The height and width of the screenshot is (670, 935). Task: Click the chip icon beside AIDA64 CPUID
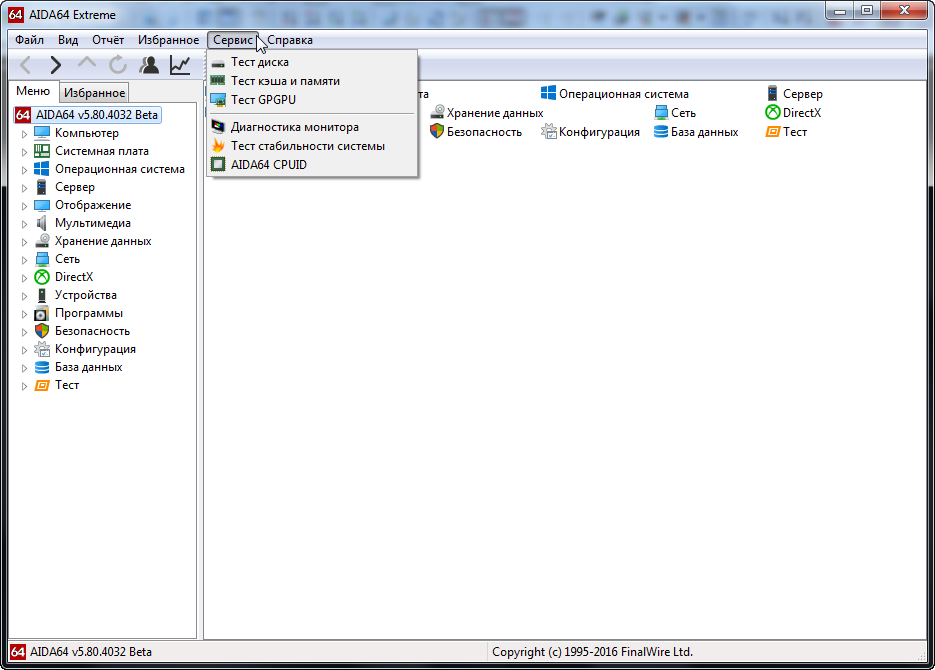click(x=218, y=164)
